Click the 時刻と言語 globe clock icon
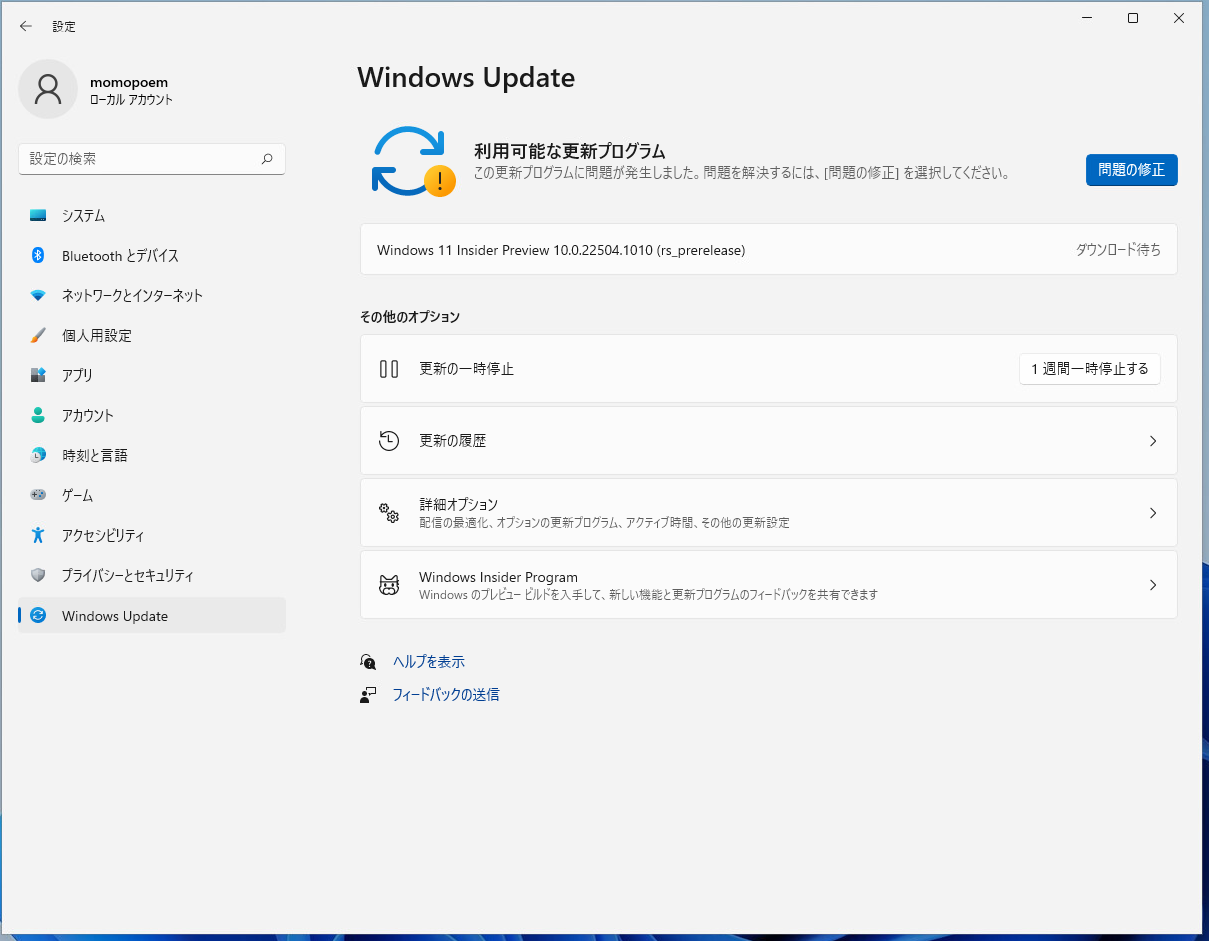The width and height of the screenshot is (1209, 941). 38,455
